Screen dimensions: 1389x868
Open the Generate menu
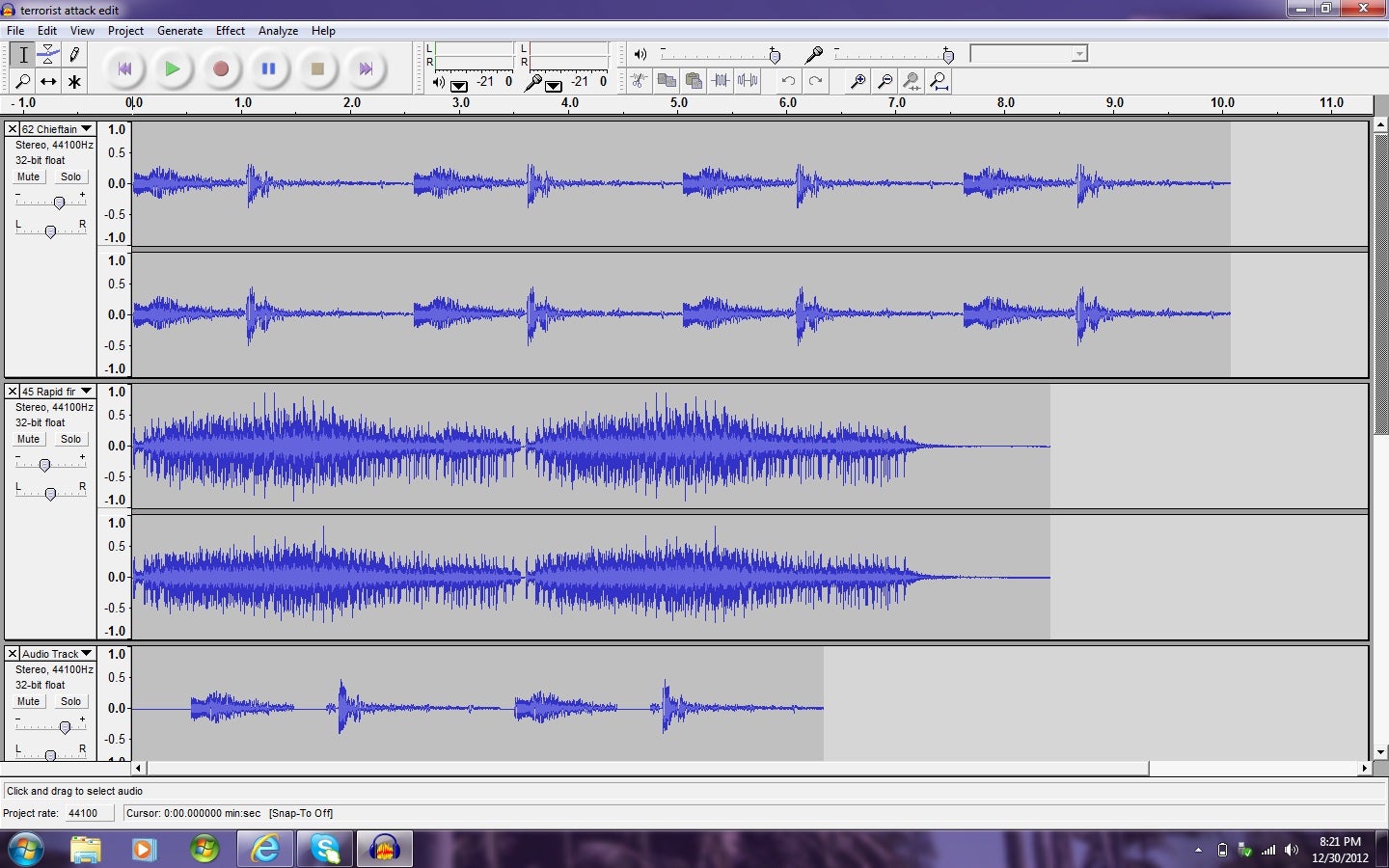click(x=180, y=31)
